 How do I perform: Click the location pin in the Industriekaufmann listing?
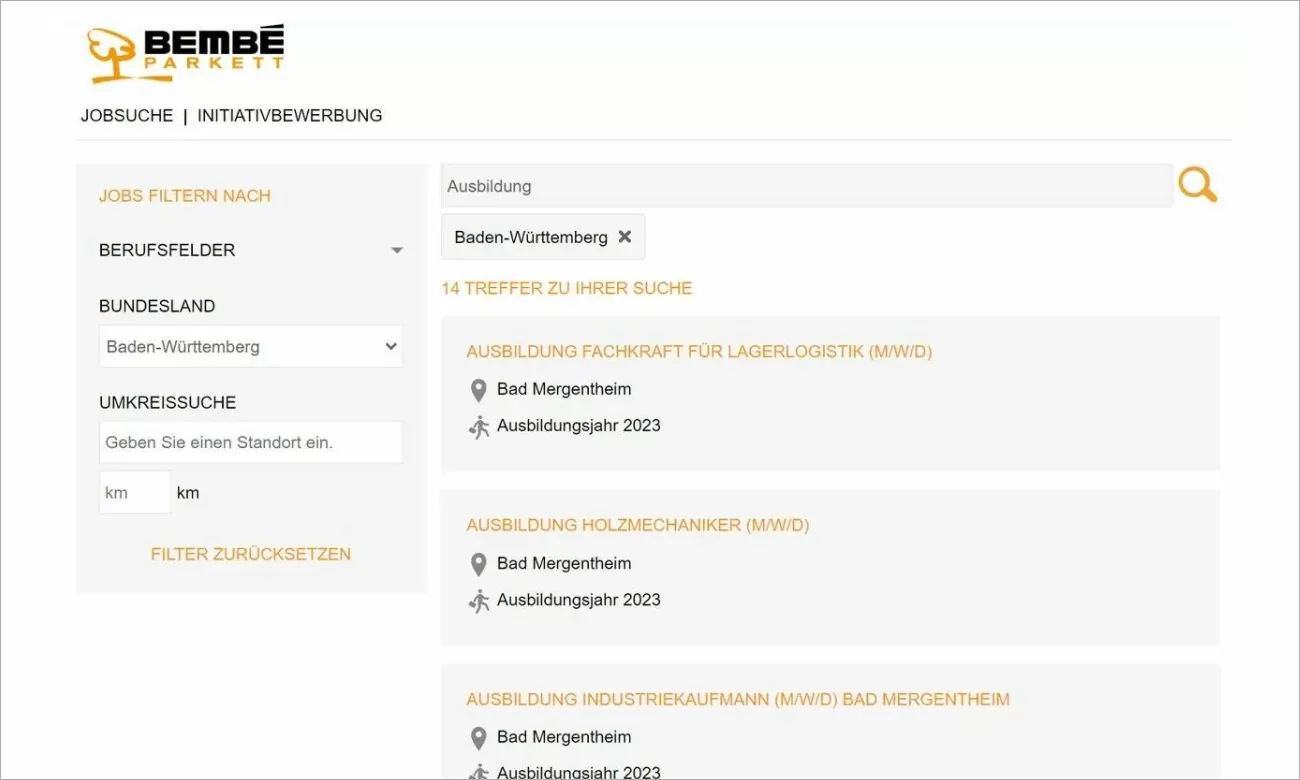point(478,738)
